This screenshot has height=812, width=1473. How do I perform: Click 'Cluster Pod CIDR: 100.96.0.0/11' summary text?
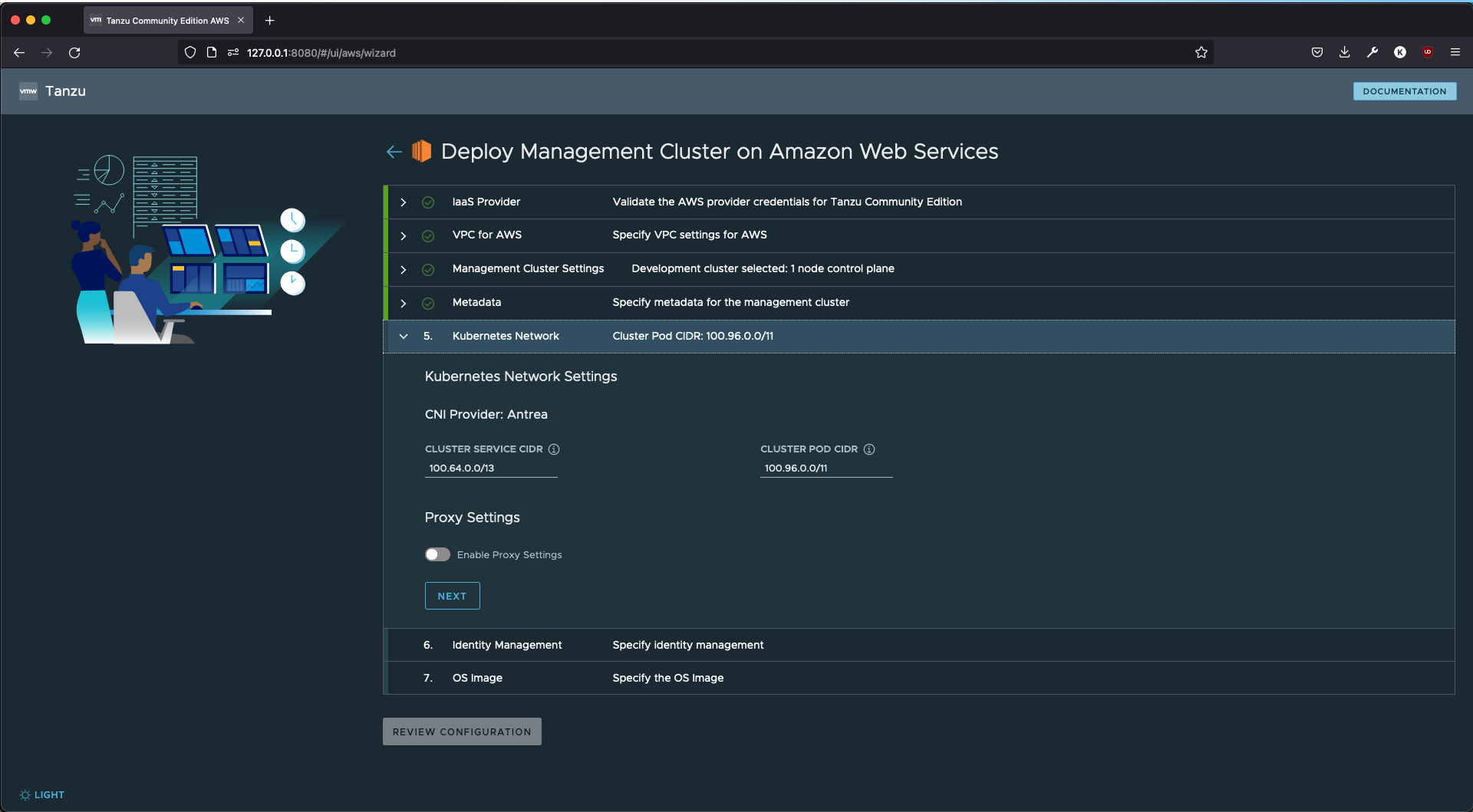click(693, 336)
